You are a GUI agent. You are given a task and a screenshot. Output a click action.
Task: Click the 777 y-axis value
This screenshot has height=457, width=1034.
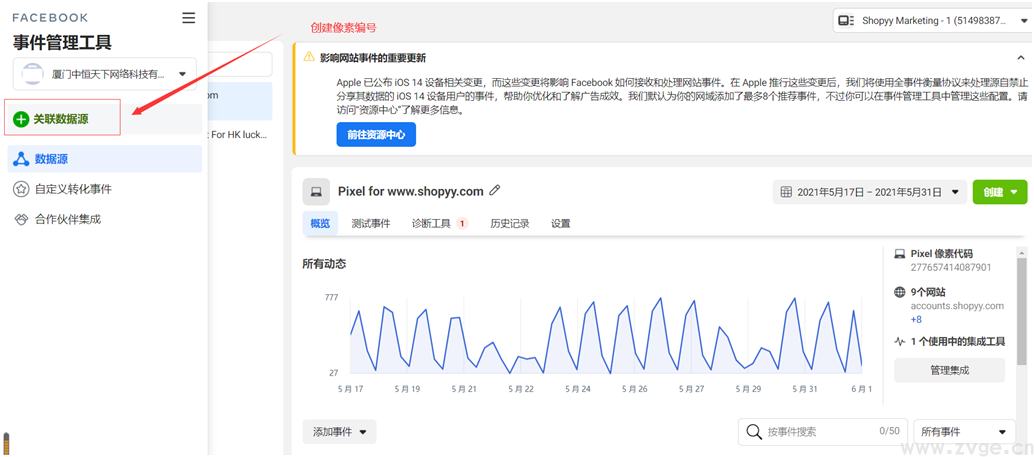point(331,297)
